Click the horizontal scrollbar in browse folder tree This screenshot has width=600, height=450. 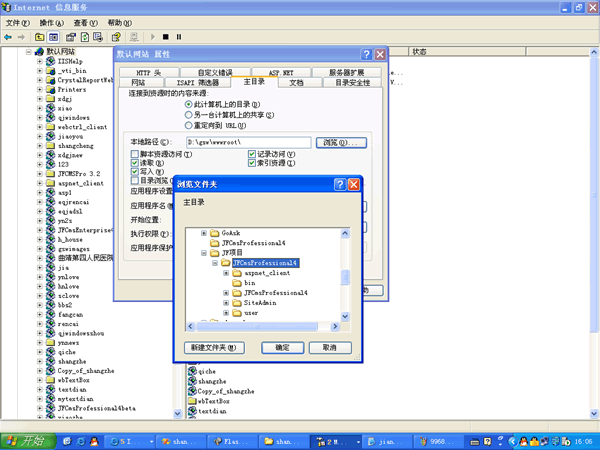click(257, 326)
